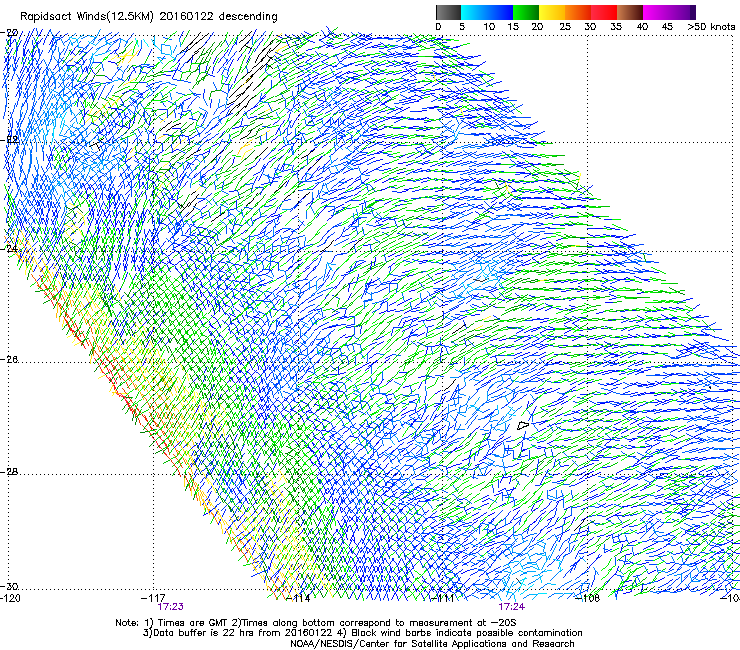Screen dimensions: 740x650
Task: Click the magenta 40-45 knots legend swatch
Action: (656, 12)
